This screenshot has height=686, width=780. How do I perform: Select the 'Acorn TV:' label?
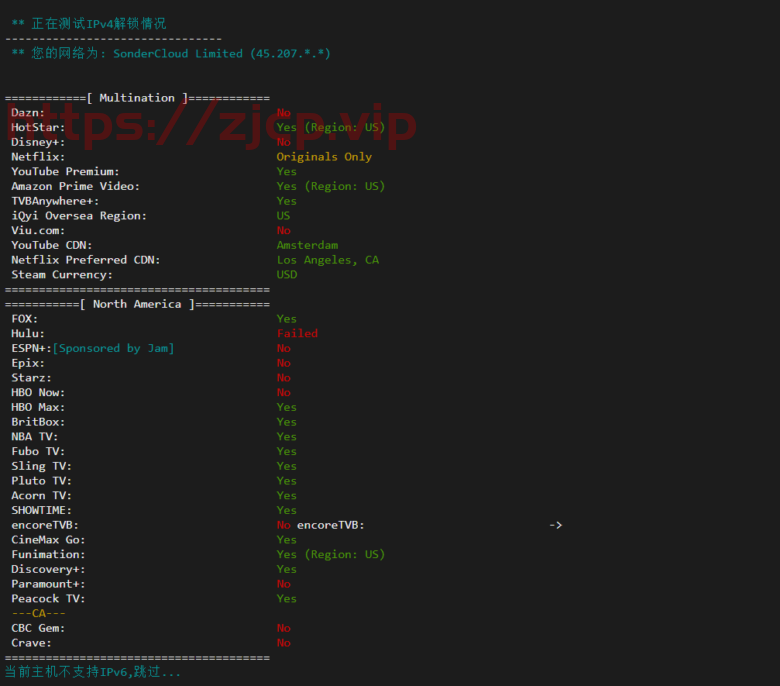pos(42,495)
